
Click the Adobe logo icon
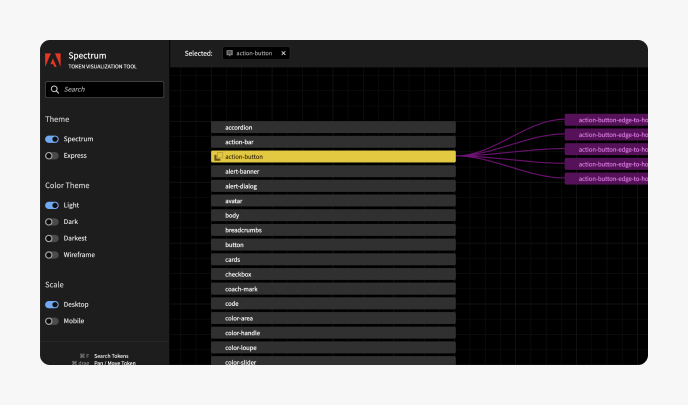click(53, 60)
